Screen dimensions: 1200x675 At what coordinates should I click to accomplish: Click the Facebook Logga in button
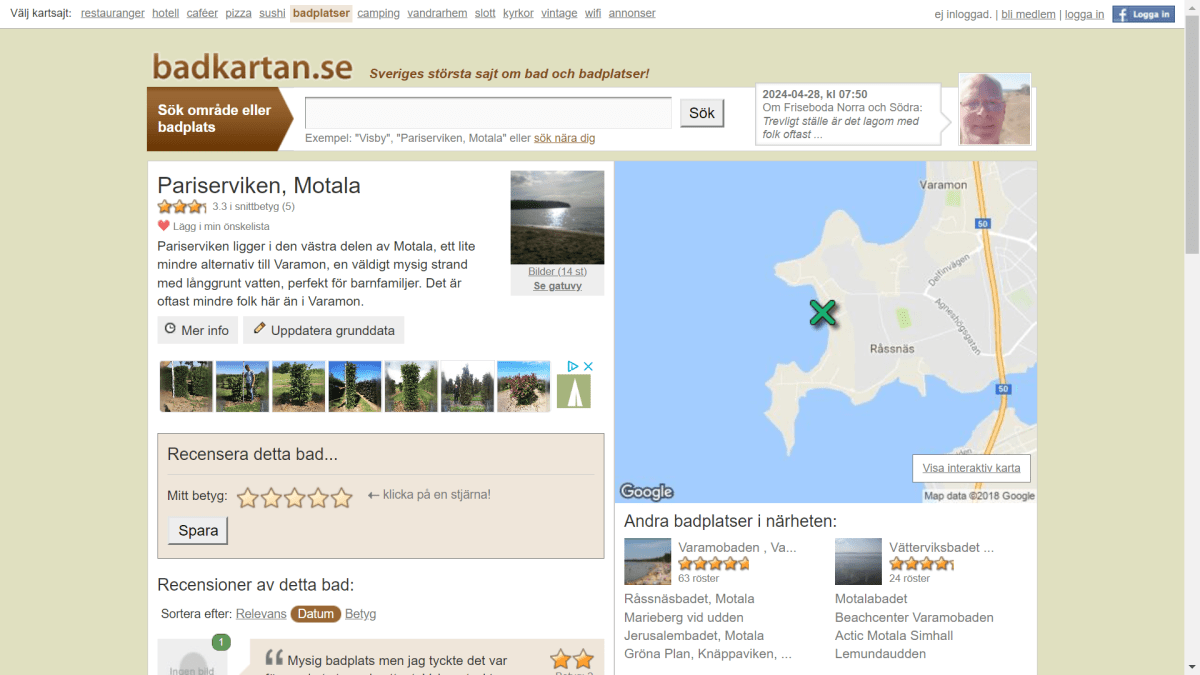coord(1143,14)
